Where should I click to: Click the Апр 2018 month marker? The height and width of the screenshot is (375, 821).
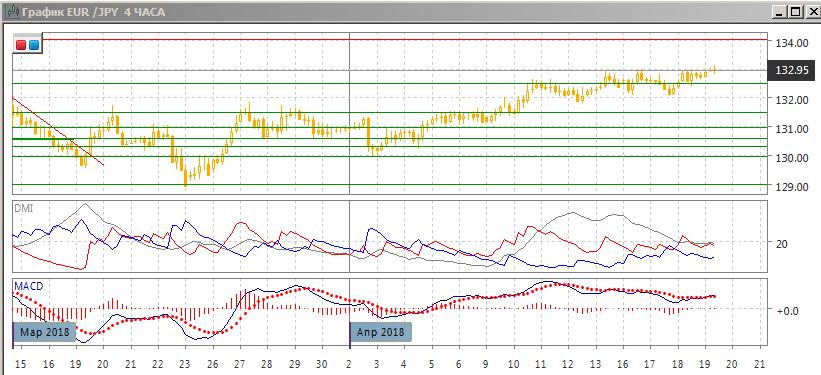pyautogui.click(x=381, y=332)
